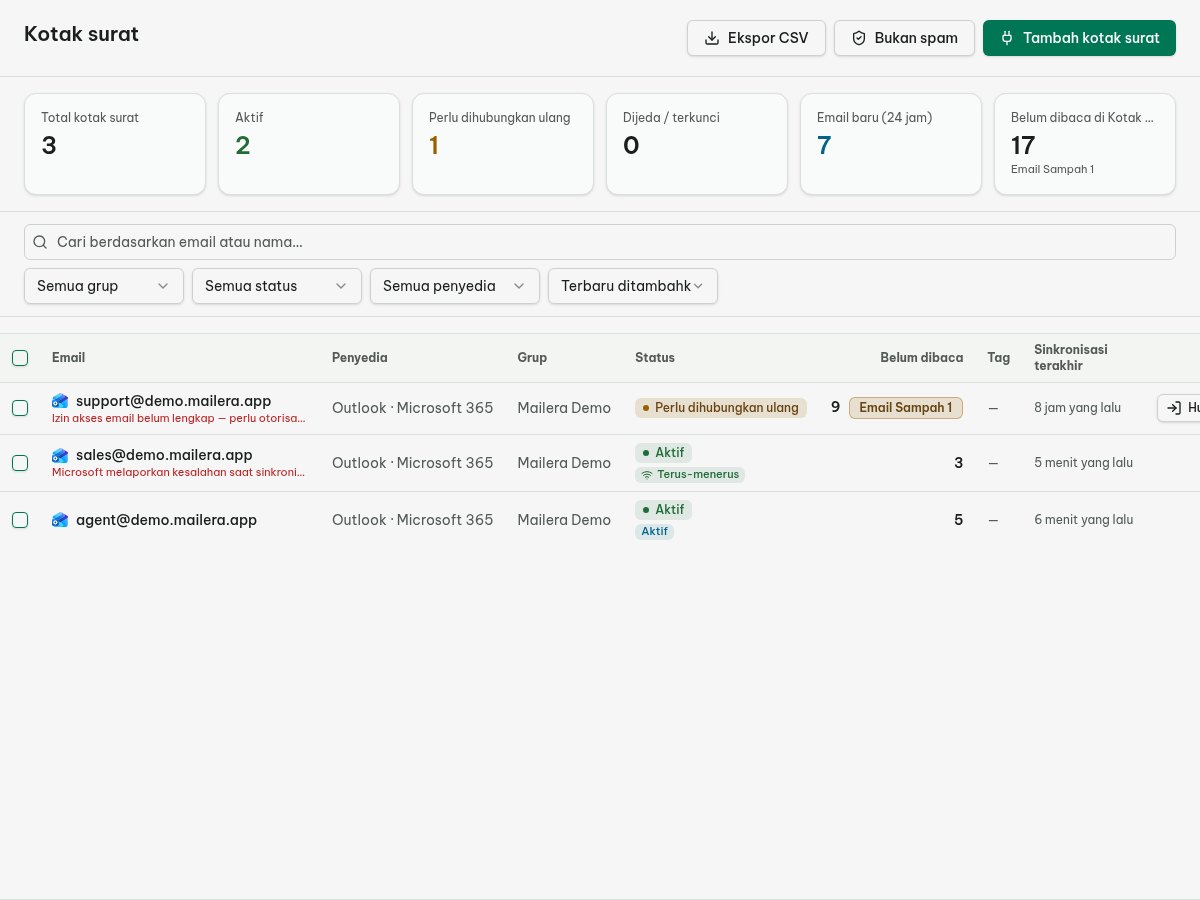Open the "Terbaru ditambahk" sort dropdown
This screenshot has height=900, width=1200.
click(633, 286)
